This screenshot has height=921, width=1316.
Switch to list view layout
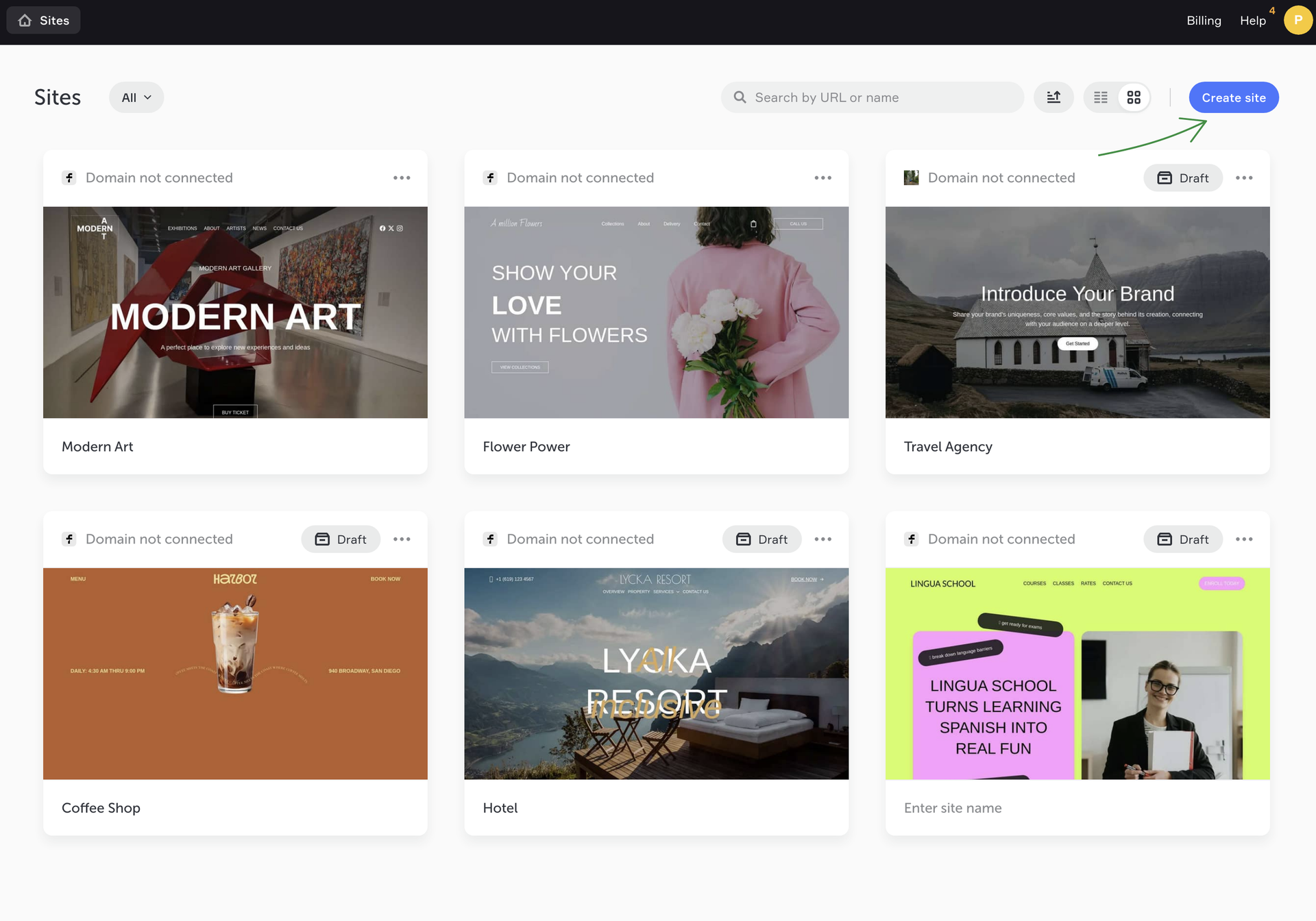click(x=1101, y=97)
